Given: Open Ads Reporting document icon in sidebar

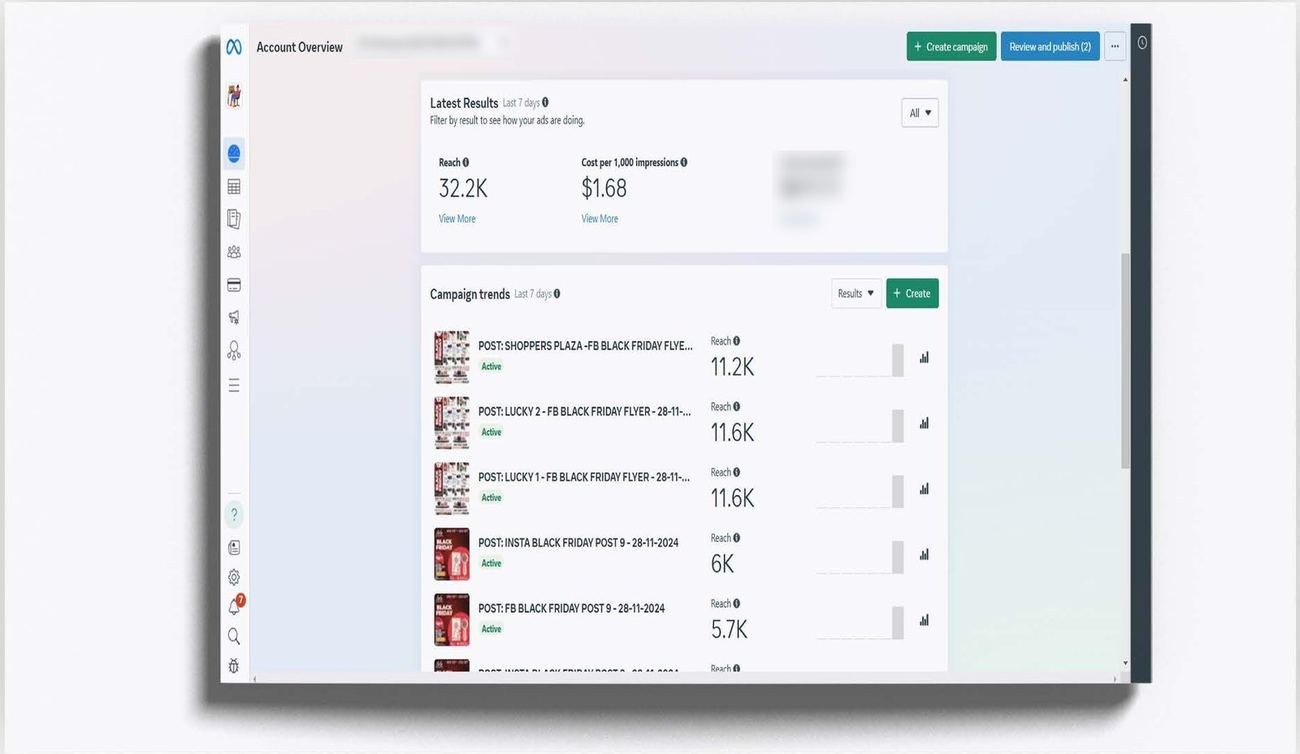Looking at the screenshot, I should pos(234,219).
